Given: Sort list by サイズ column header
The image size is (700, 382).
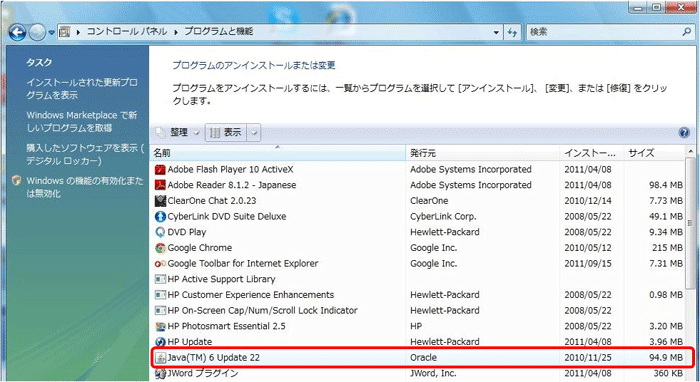Looking at the screenshot, I should point(654,153).
